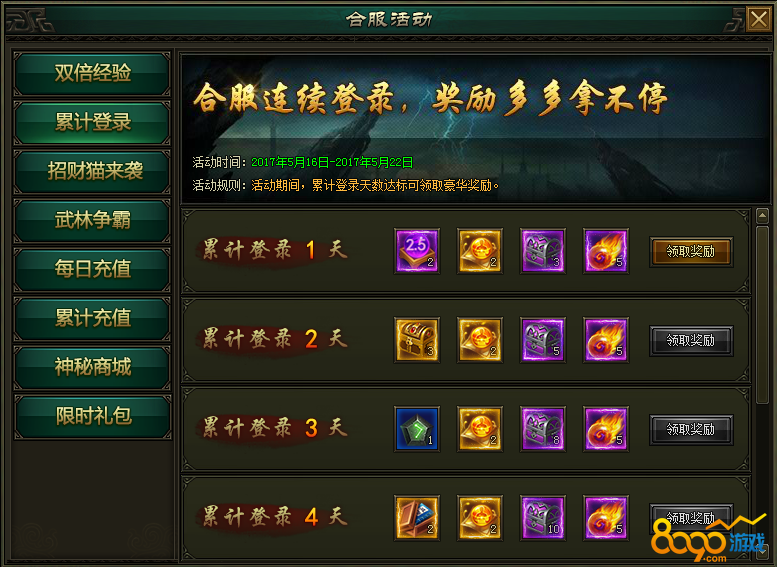The height and width of the screenshot is (567, 777).
Task: Click the green pentagon gem icon in day 3
Action: (x=417, y=429)
